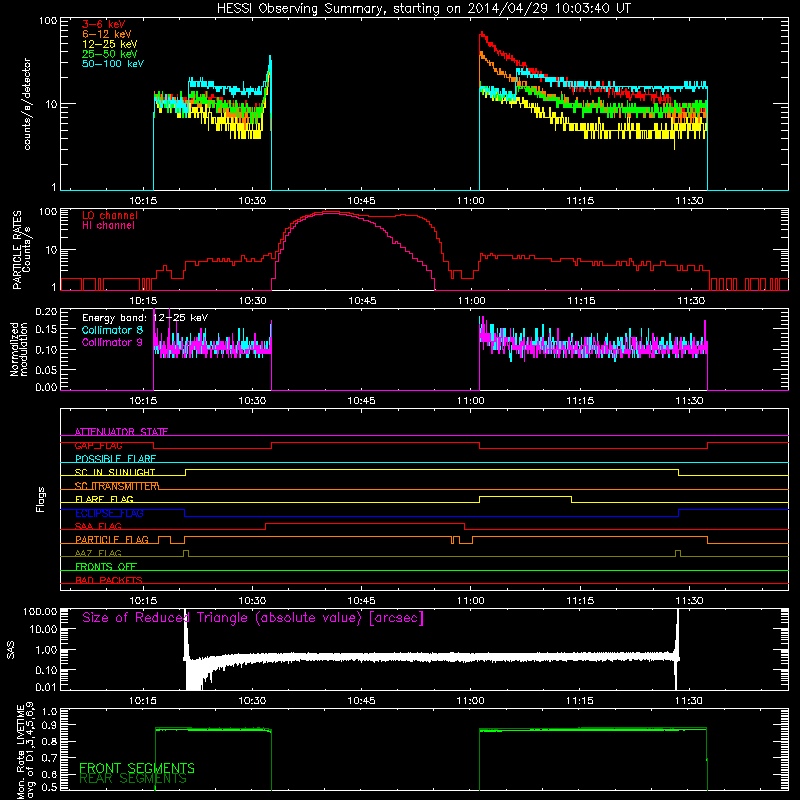Screen dimensions: 800x800
Task: Click the particle rate peak near 10:40
Action: [332, 212]
